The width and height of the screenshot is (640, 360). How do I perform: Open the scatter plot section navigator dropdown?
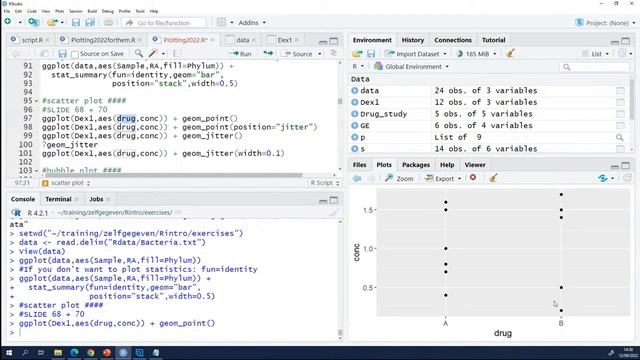click(x=66, y=183)
